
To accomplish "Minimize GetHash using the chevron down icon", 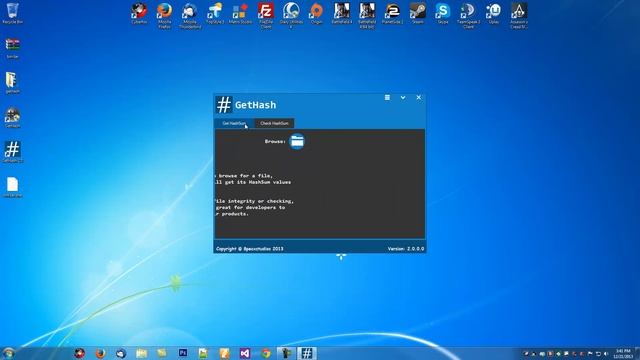I will coord(403,98).
